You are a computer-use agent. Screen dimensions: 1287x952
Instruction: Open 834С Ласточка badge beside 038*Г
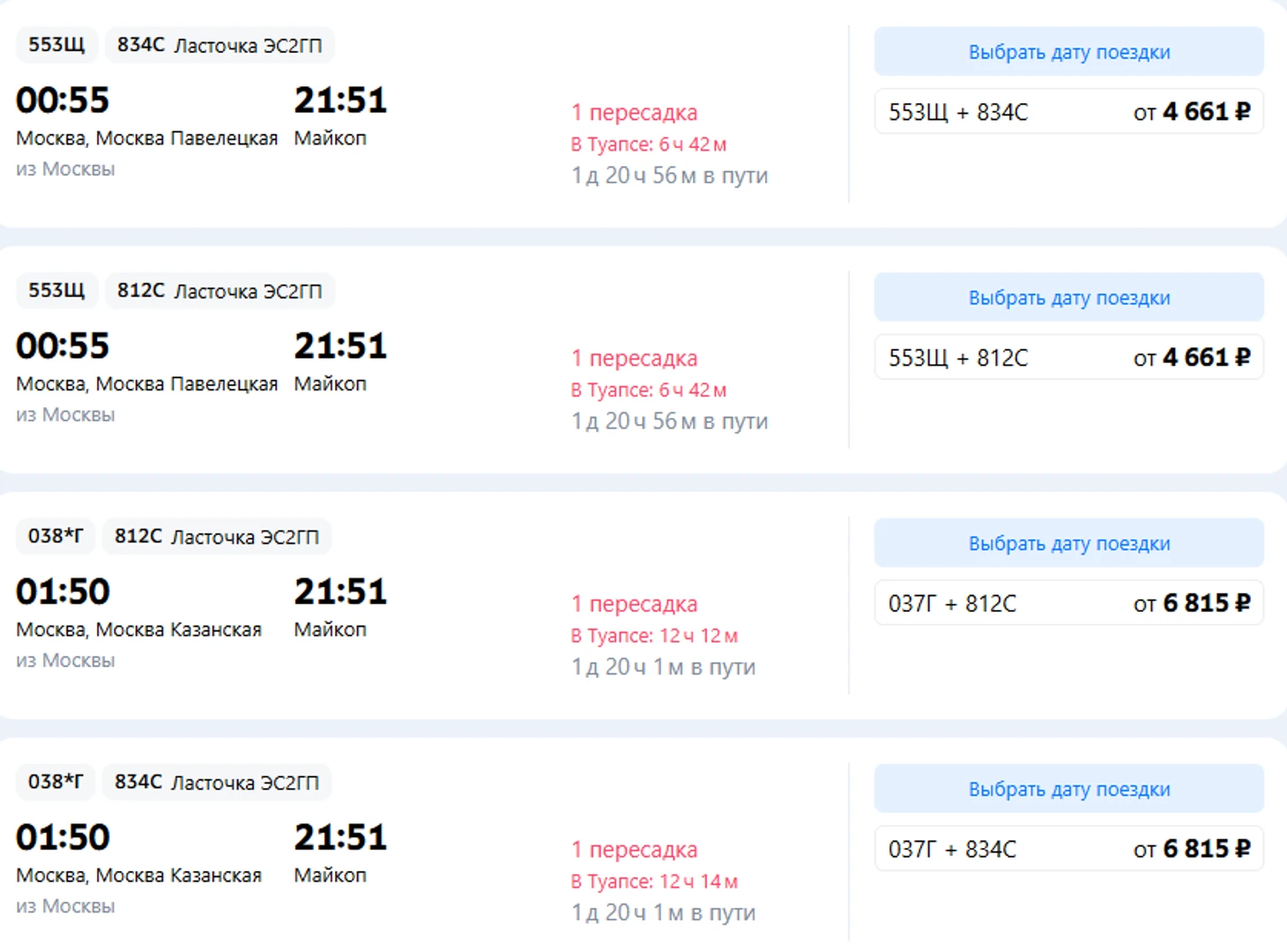[217, 783]
